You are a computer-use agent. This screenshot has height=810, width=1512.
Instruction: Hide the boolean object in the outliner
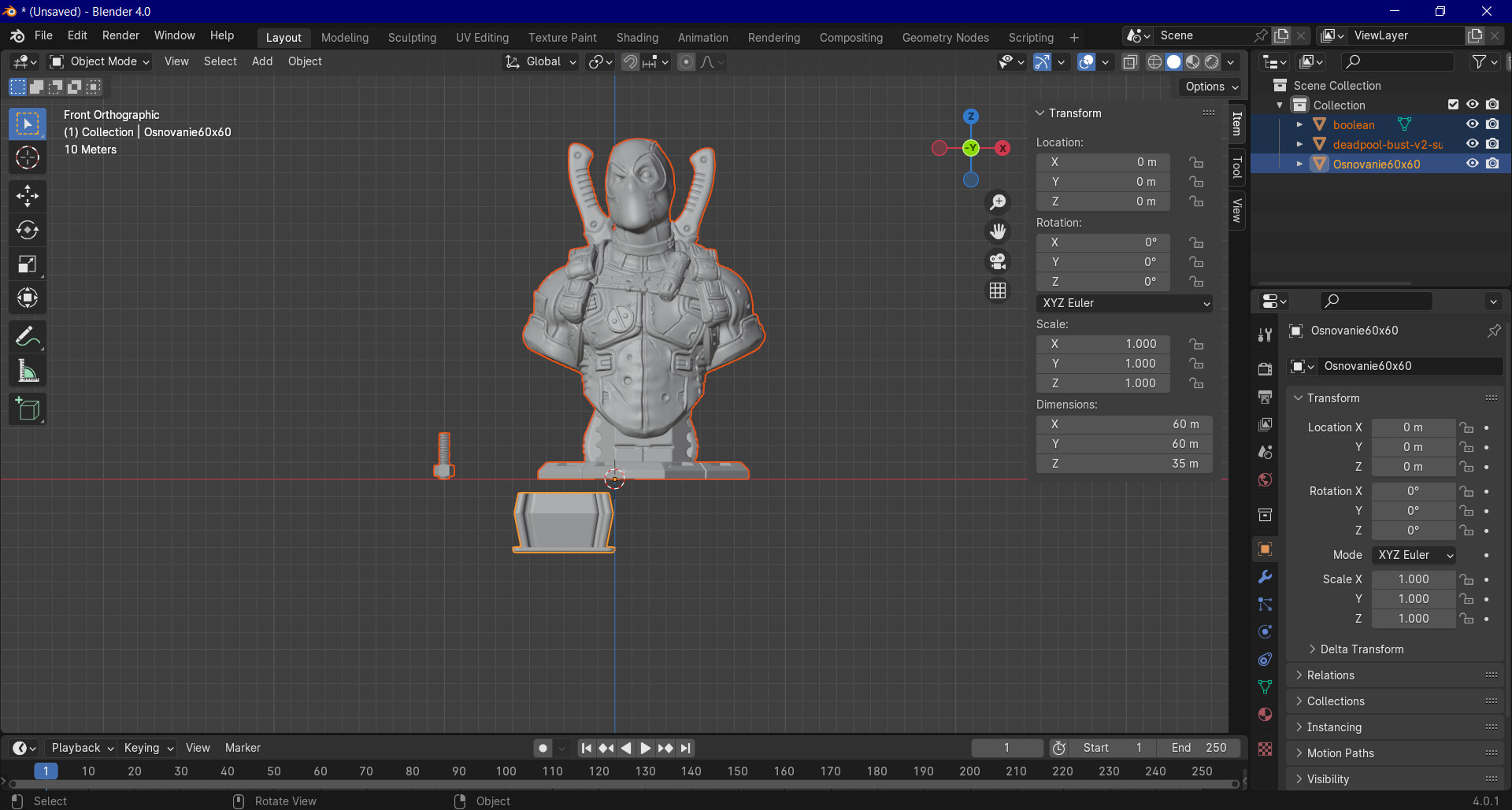coord(1472,124)
